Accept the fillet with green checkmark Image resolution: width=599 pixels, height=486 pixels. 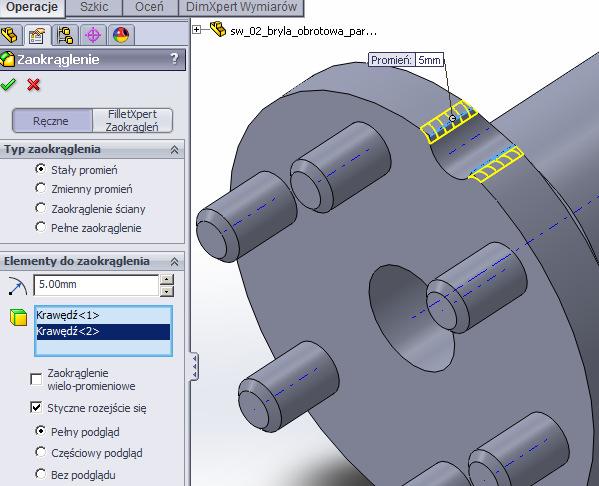pos(8,84)
